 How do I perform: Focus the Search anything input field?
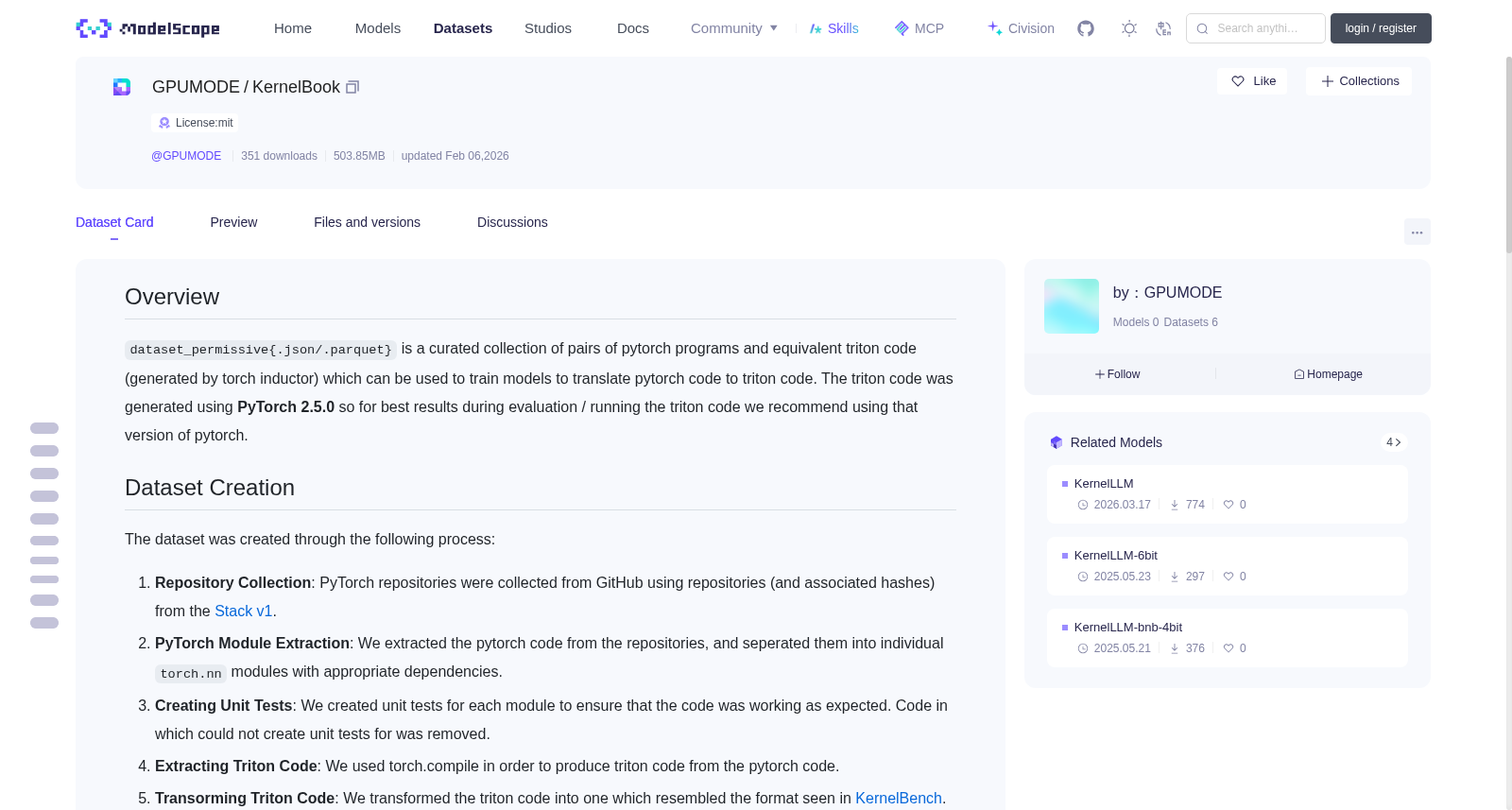(1256, 28)
